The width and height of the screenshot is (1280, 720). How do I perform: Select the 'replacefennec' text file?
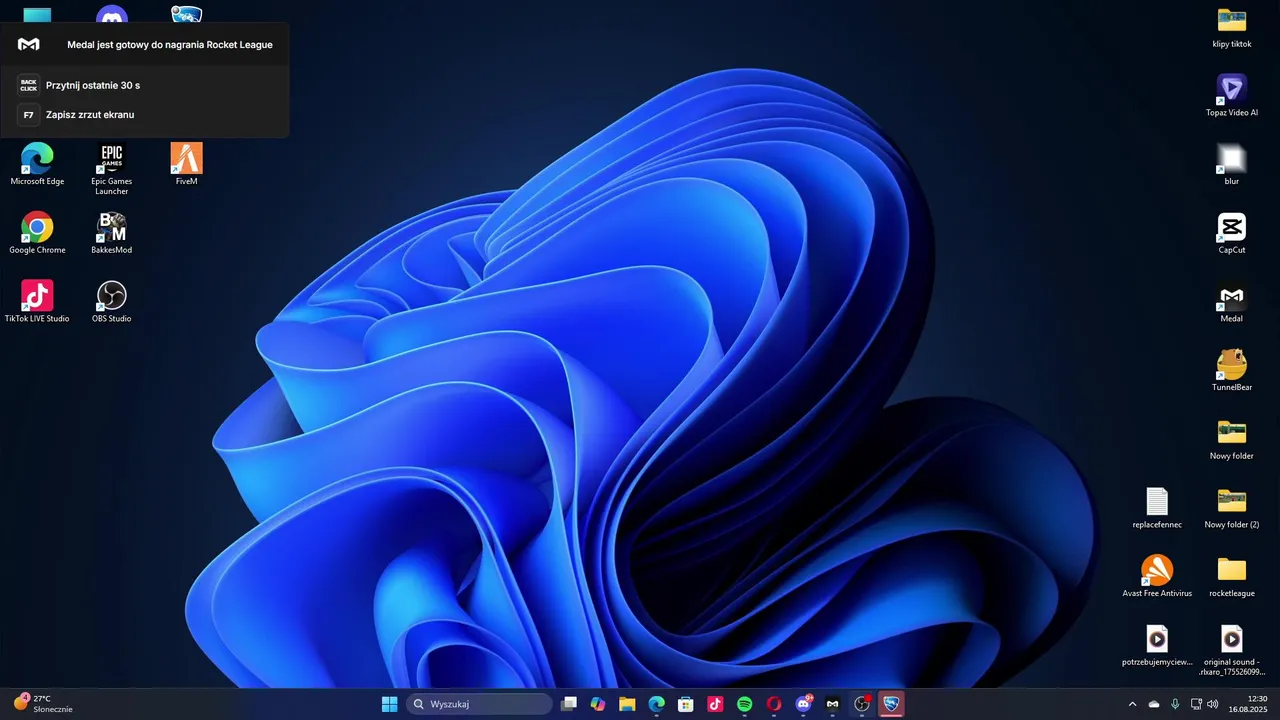tap(1157, 508)
